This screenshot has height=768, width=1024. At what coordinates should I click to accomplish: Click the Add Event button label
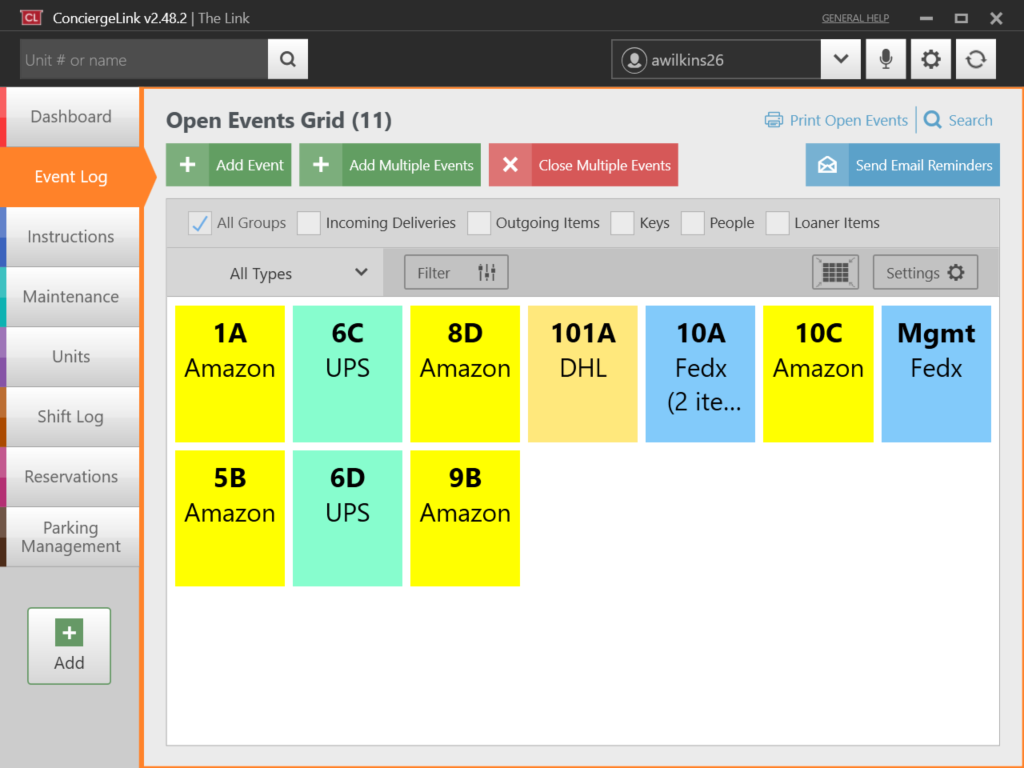pyautogui.click(x=249, y=165)
